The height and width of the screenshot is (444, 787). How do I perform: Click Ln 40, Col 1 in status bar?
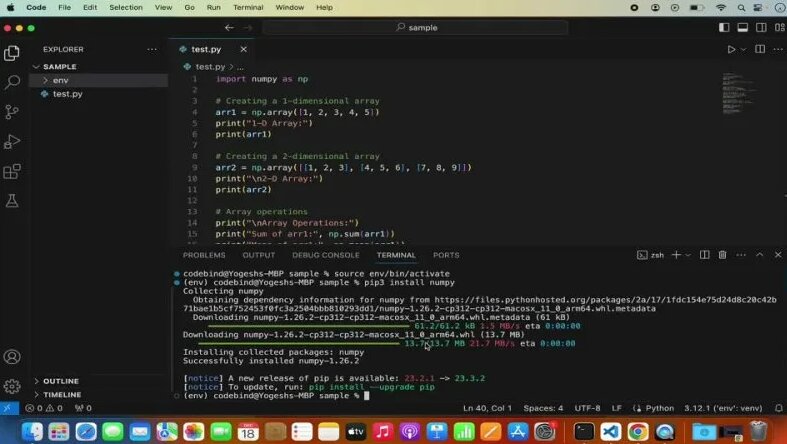(487, 408)
